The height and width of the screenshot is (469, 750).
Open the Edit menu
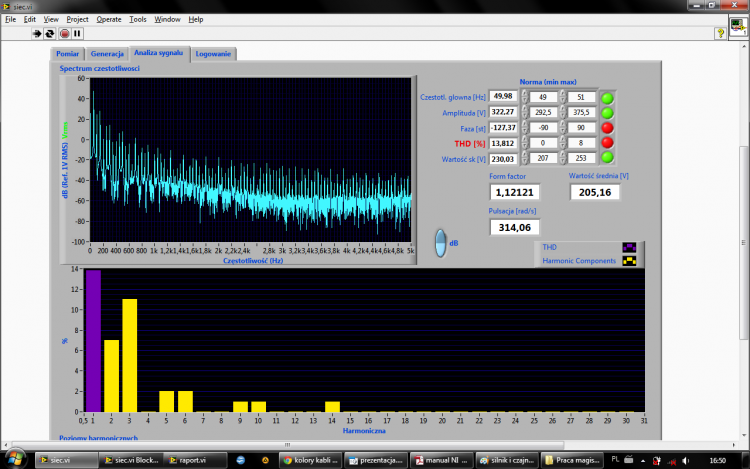(x=30, y=19)
